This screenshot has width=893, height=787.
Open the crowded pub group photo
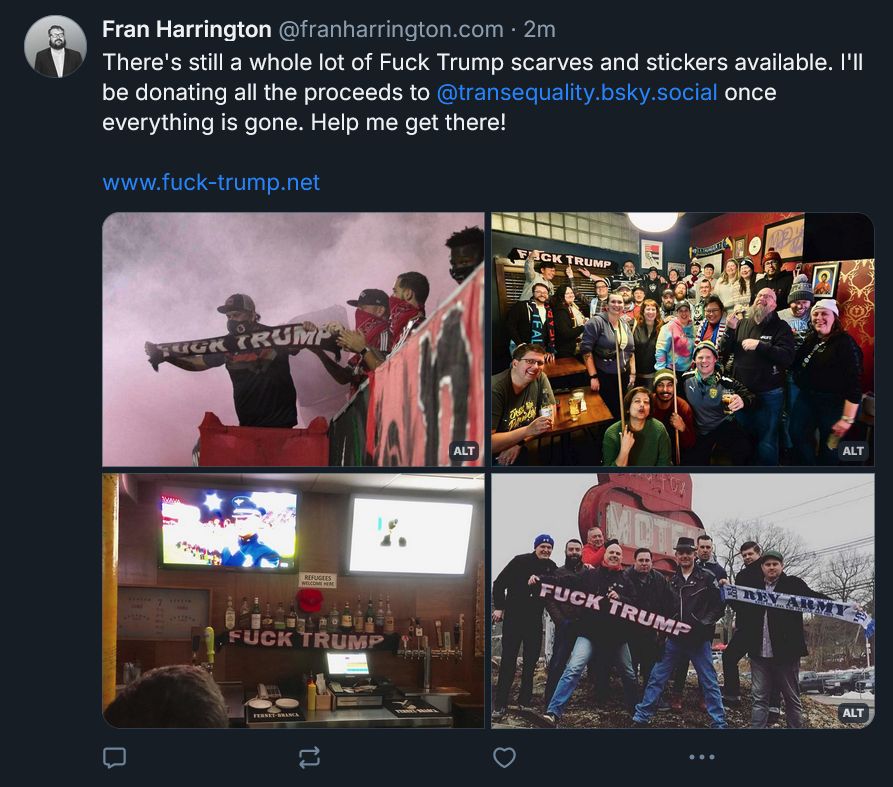683,339
